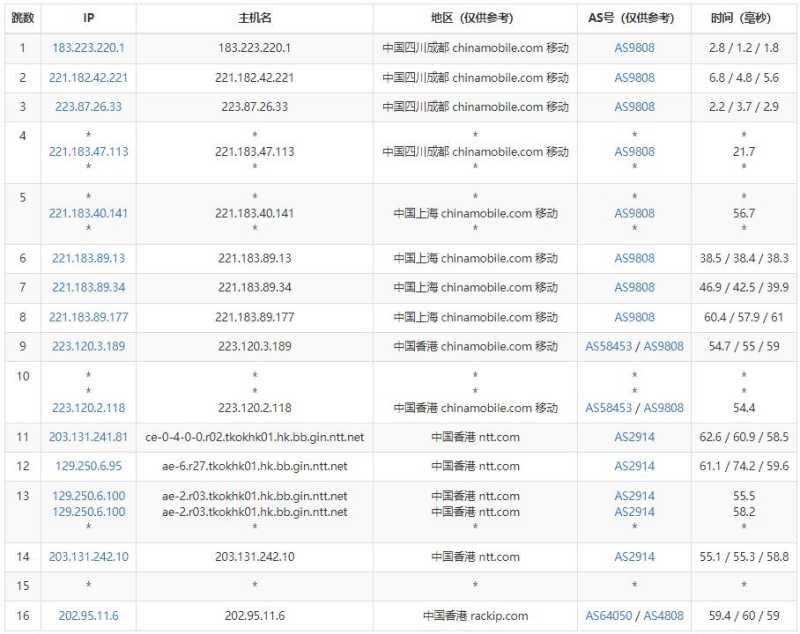Image resolution: width=800 pixels, height=634 pixels.
Task: Open AS58453 link in hop 10 row
Action: (608, 408)
